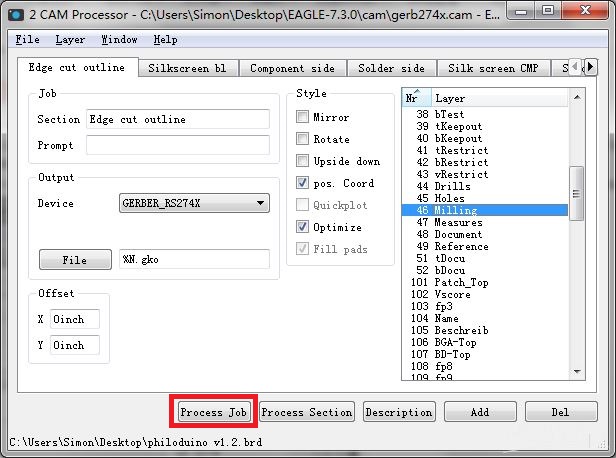Open the File menu
This screenshot has height=458, width=616.
click(27, 40)
